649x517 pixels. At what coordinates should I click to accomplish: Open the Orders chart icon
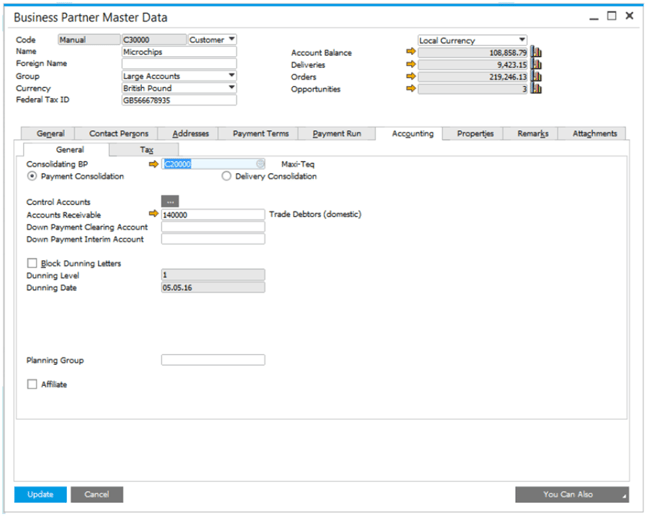[x=536, y=77]
